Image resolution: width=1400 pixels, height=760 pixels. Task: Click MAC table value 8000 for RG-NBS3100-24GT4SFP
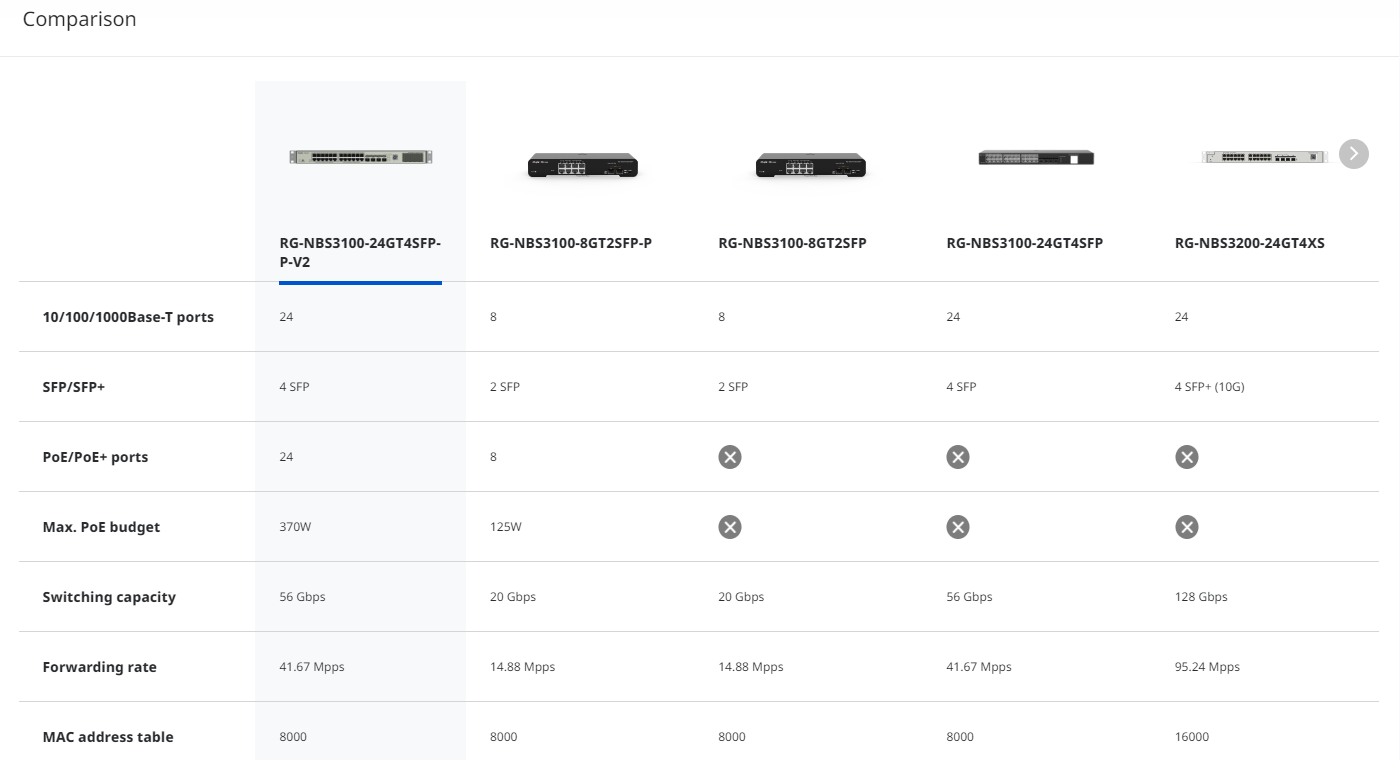tap(960, 737)
